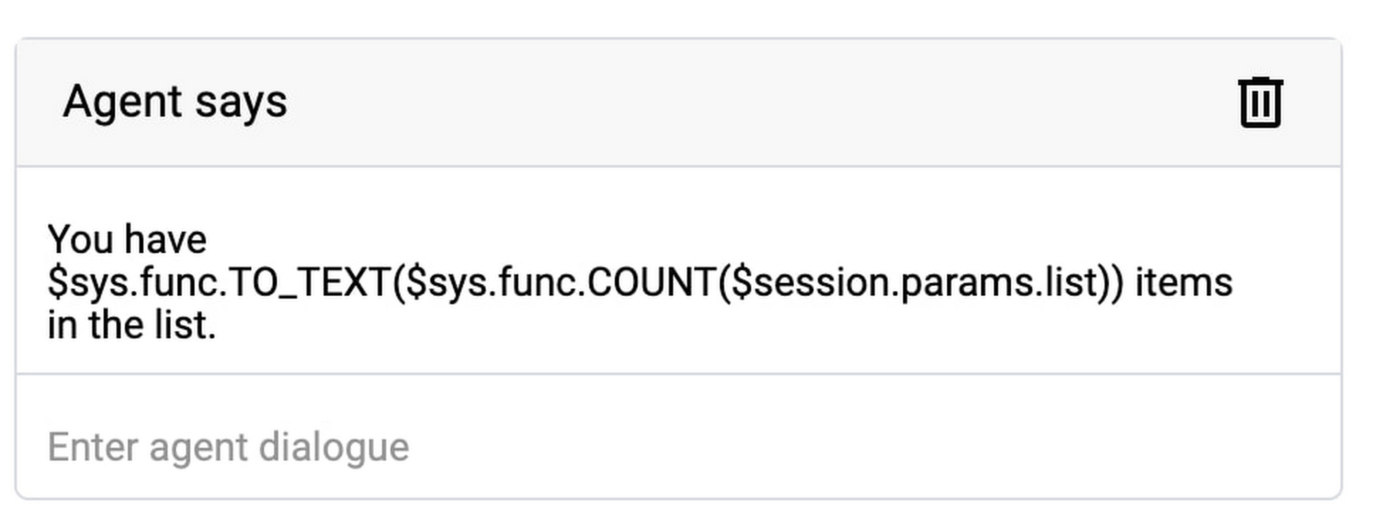Delete the Agent says response

(1260, 102)
